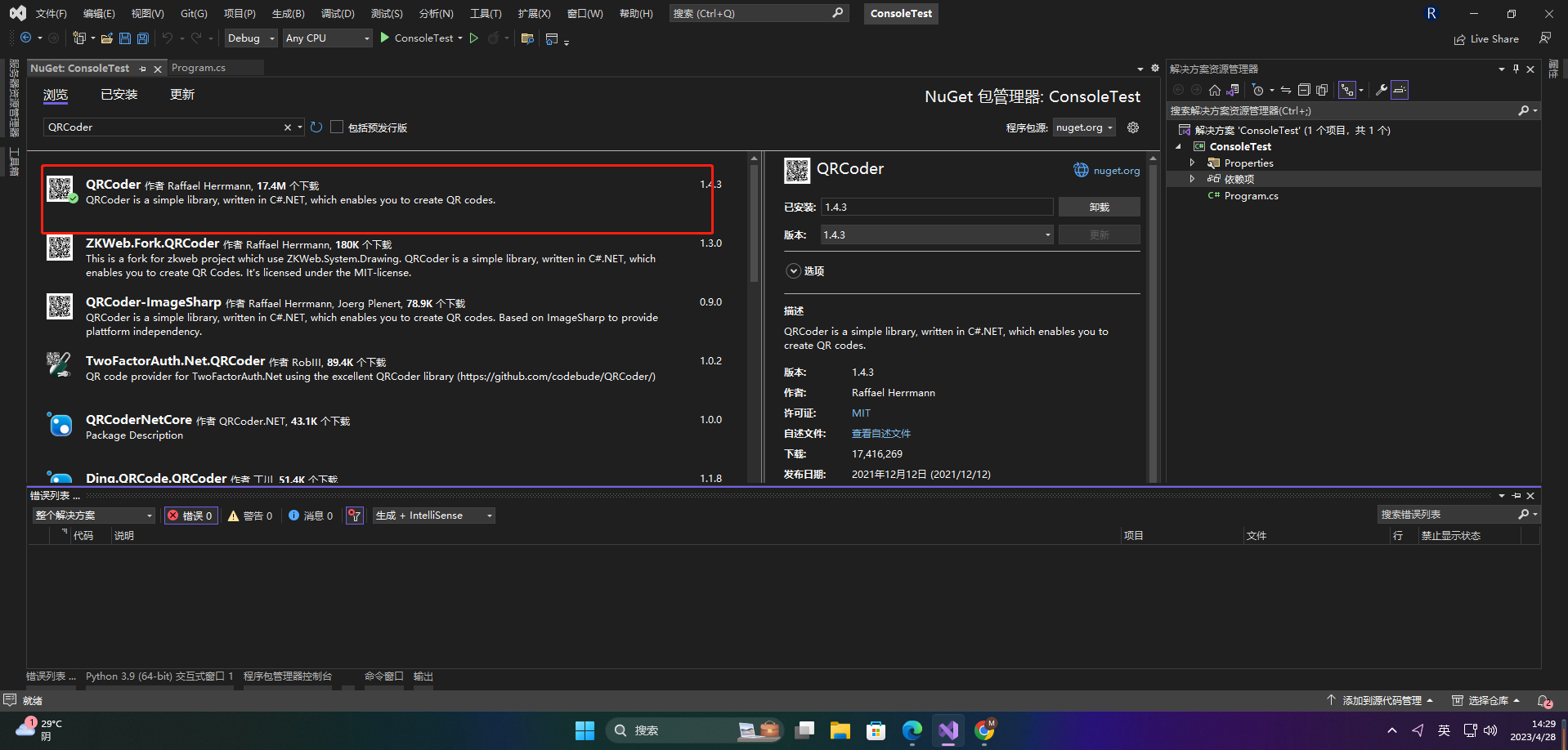Image resolution: width=1568 pixels, height=750 pixels.
Task: Open the properties wrench icon in Solution Explorer
Action: [1381, 90]
